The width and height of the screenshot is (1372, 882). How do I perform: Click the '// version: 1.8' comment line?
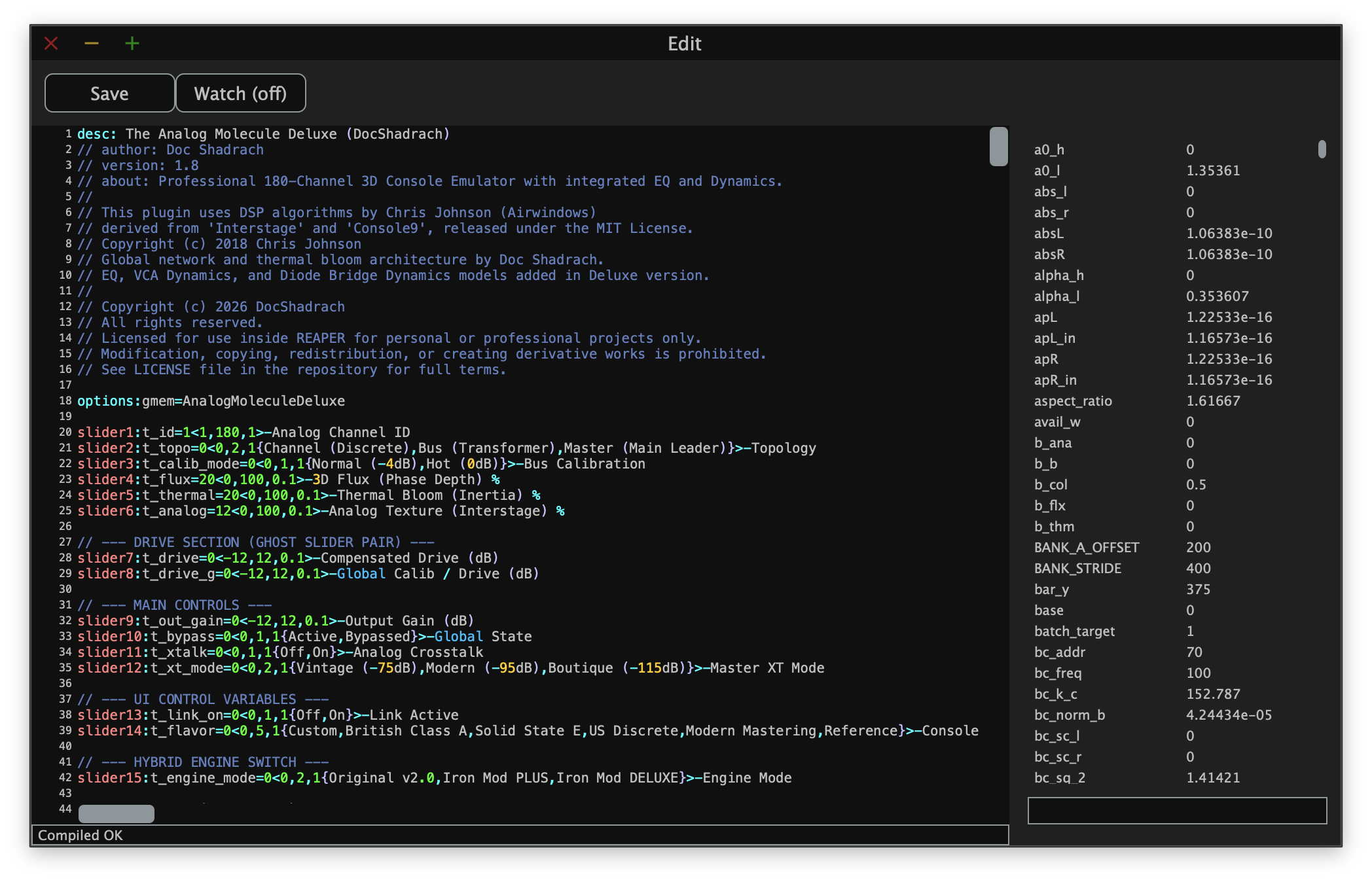point(138,166)
